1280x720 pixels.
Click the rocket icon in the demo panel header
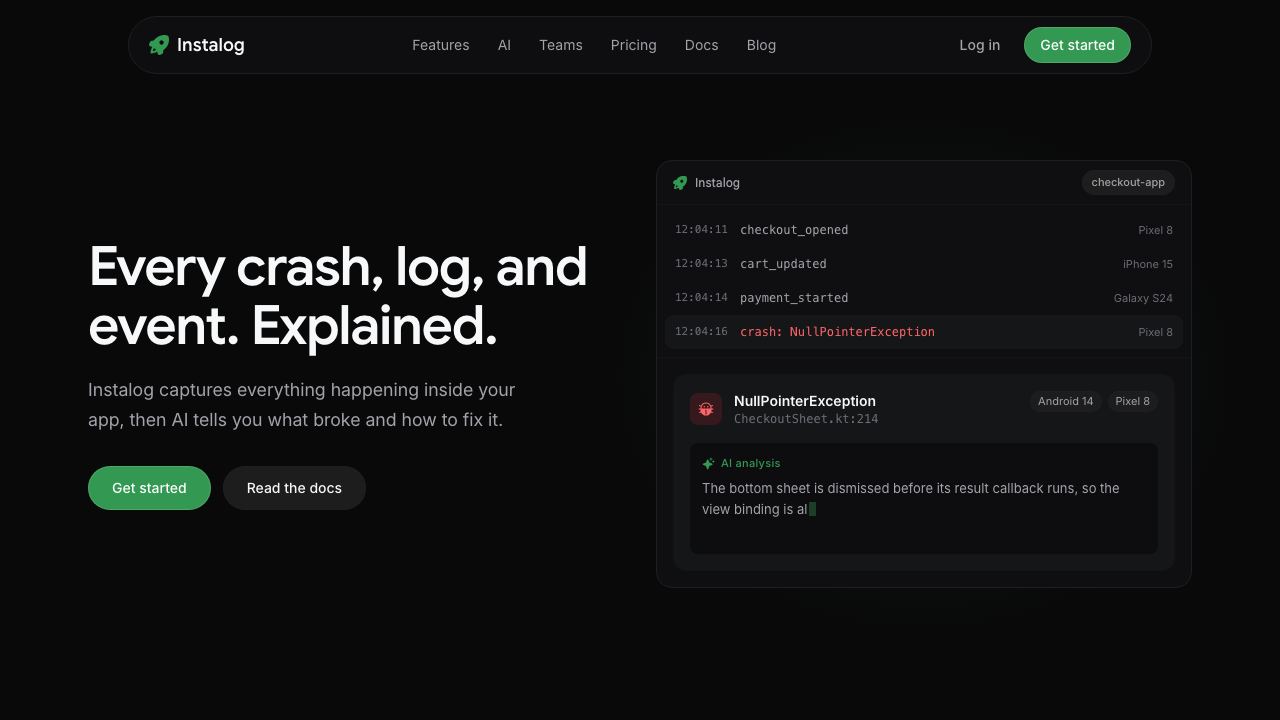(680, 183)
